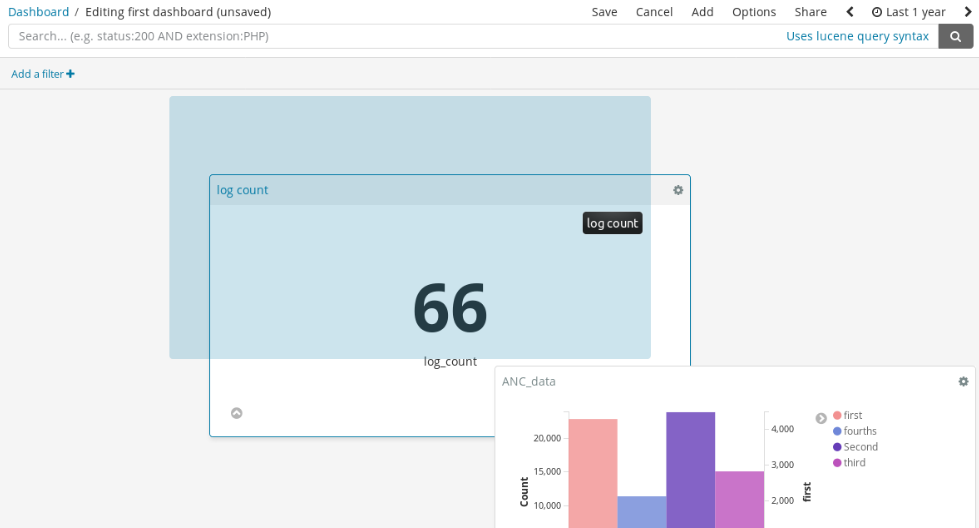Save the dashboard
This screenshot has height=528, width=979.
pos(604,12)
